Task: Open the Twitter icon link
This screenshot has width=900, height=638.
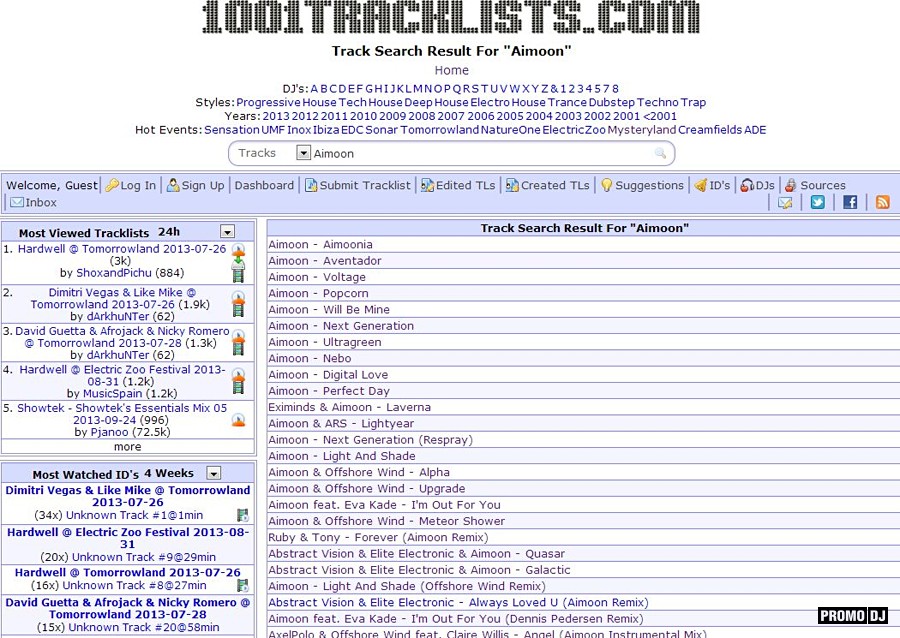Action: pos(817,202)
